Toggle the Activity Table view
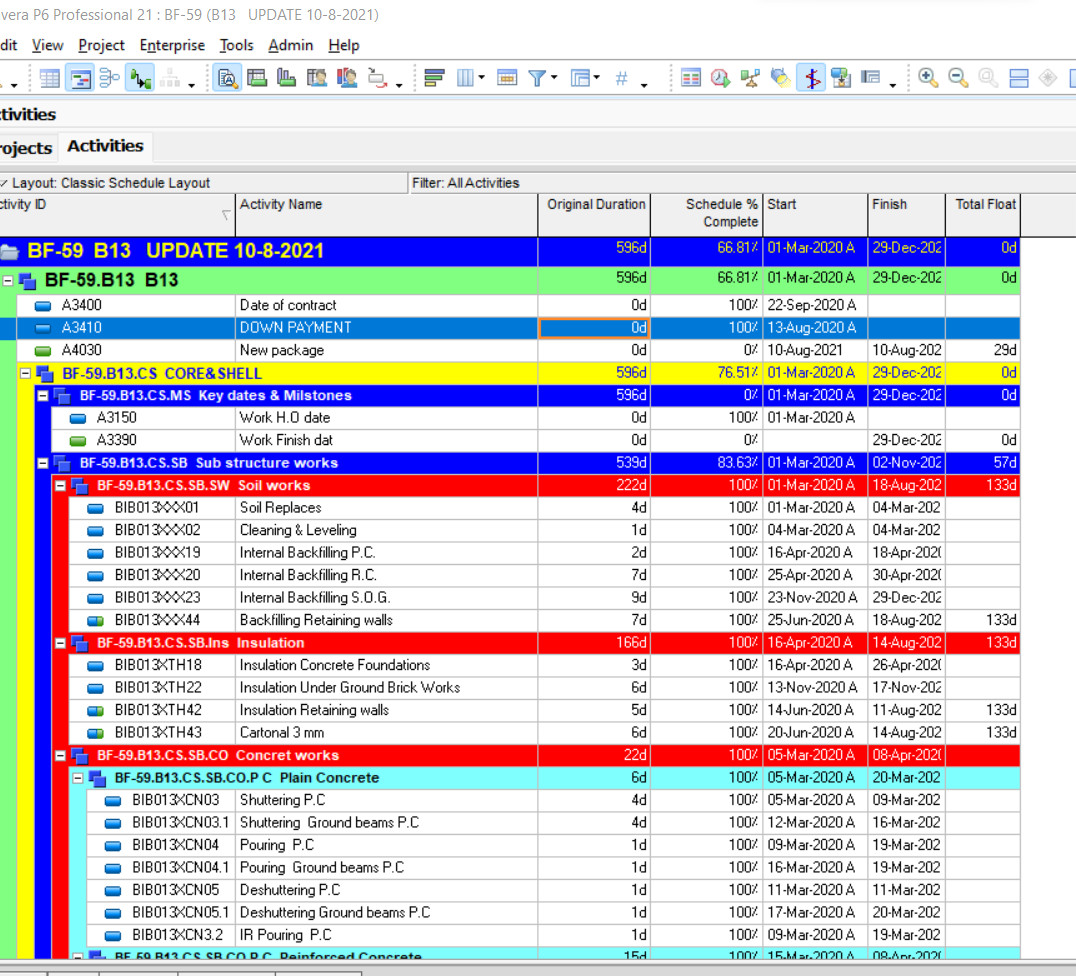The height and width of the screenshot is (976, 1076). point(49,79)
